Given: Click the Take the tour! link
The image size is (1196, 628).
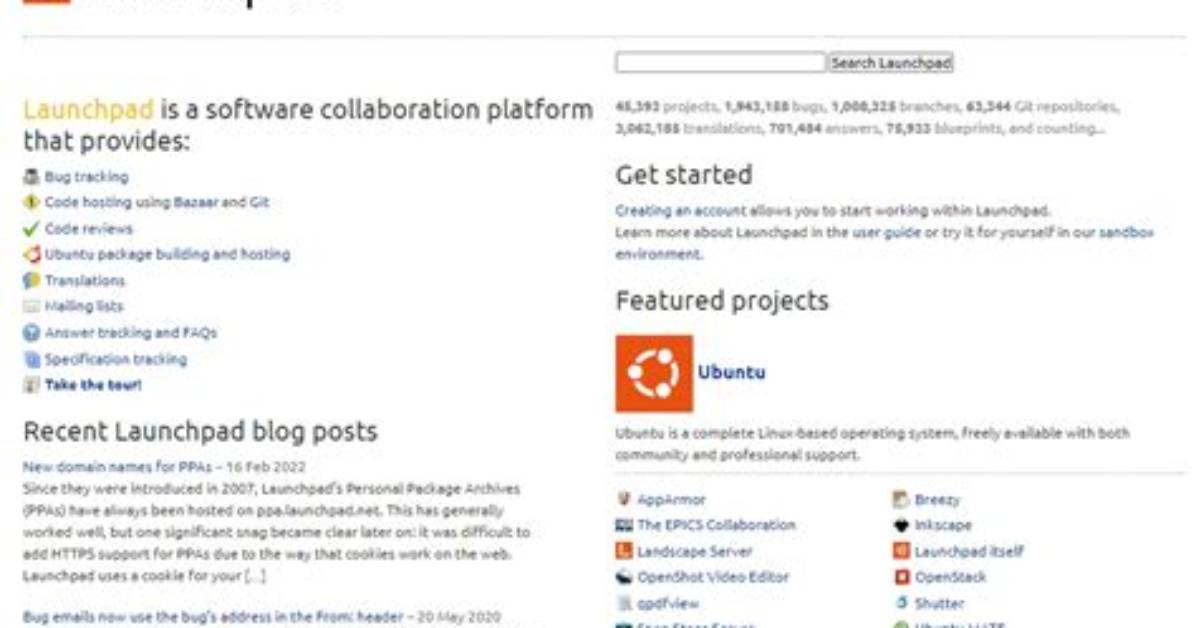Looking at the screenshot, I should click(93, 385).
